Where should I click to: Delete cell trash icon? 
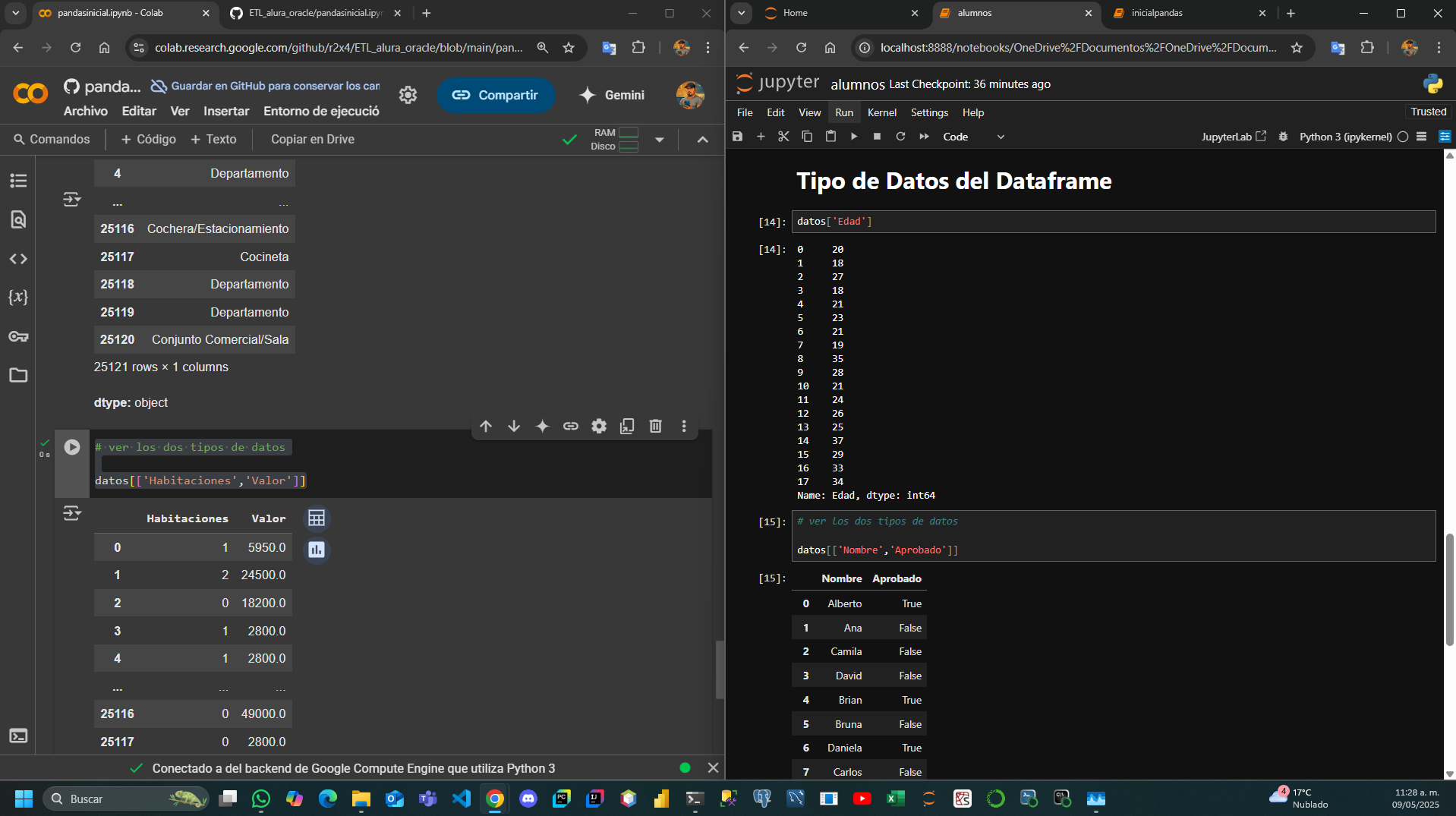click(x=656, y=427)
